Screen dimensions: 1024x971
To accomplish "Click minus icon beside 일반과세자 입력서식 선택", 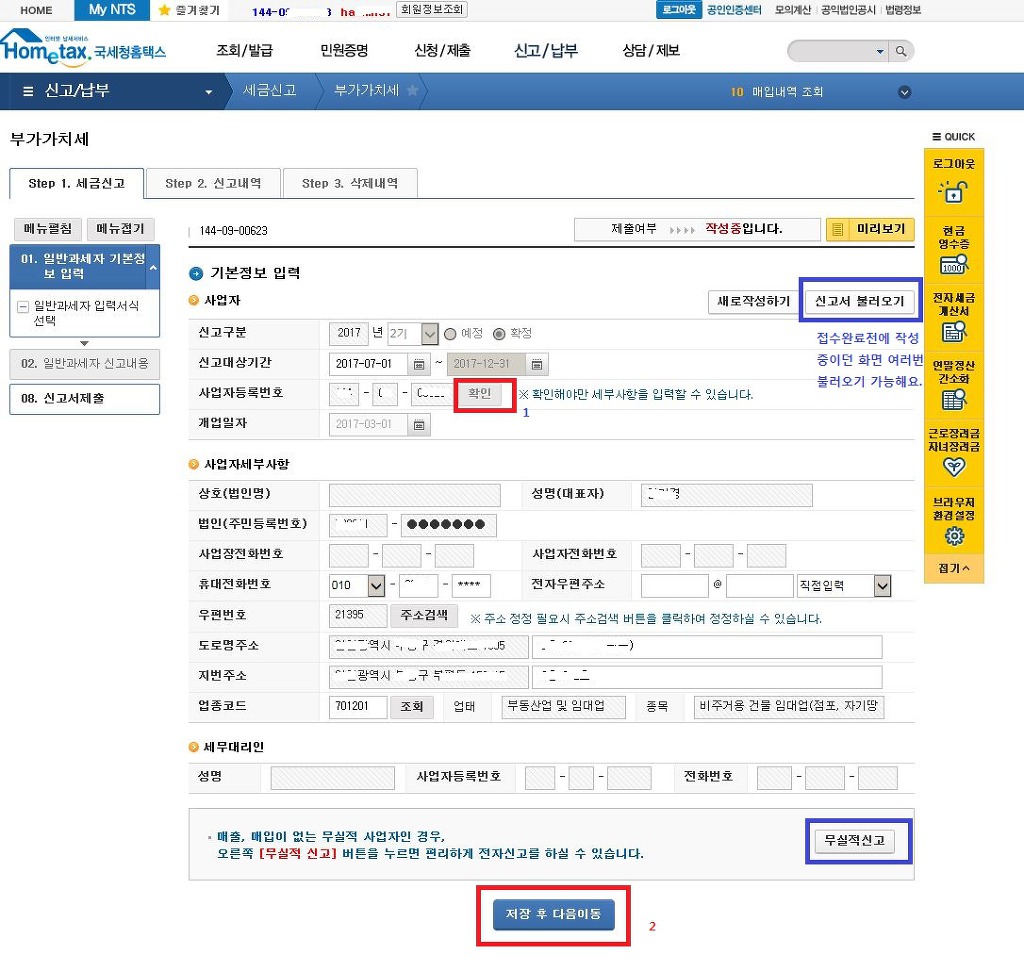I will point(23,306).
